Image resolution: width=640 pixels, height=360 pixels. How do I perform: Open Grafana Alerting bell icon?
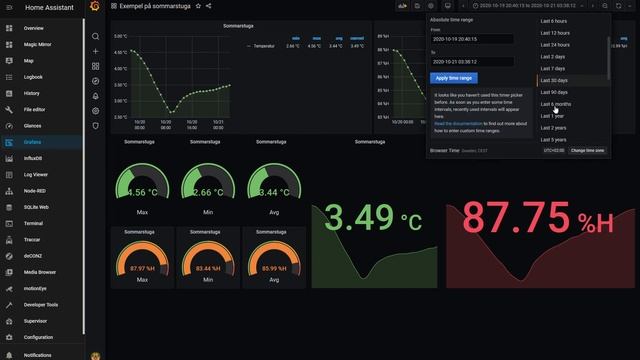96,96
